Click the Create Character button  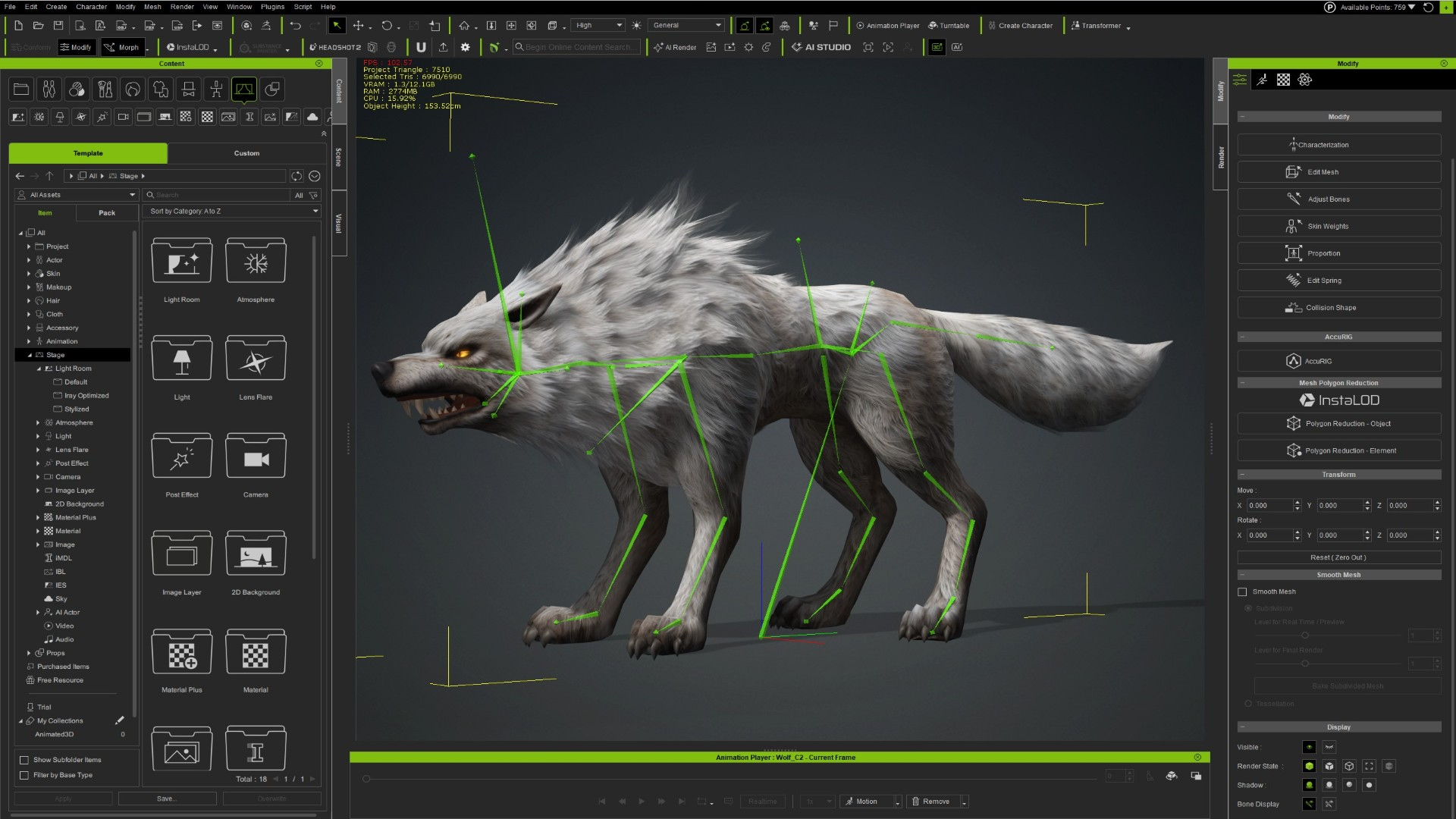1021,26
